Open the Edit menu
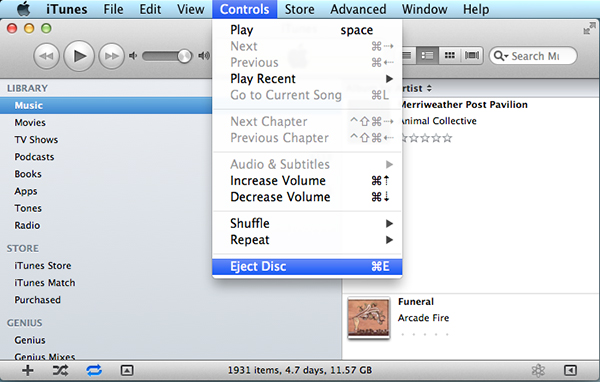Viewport: 600px width, 382px height. tap(150, 9)
